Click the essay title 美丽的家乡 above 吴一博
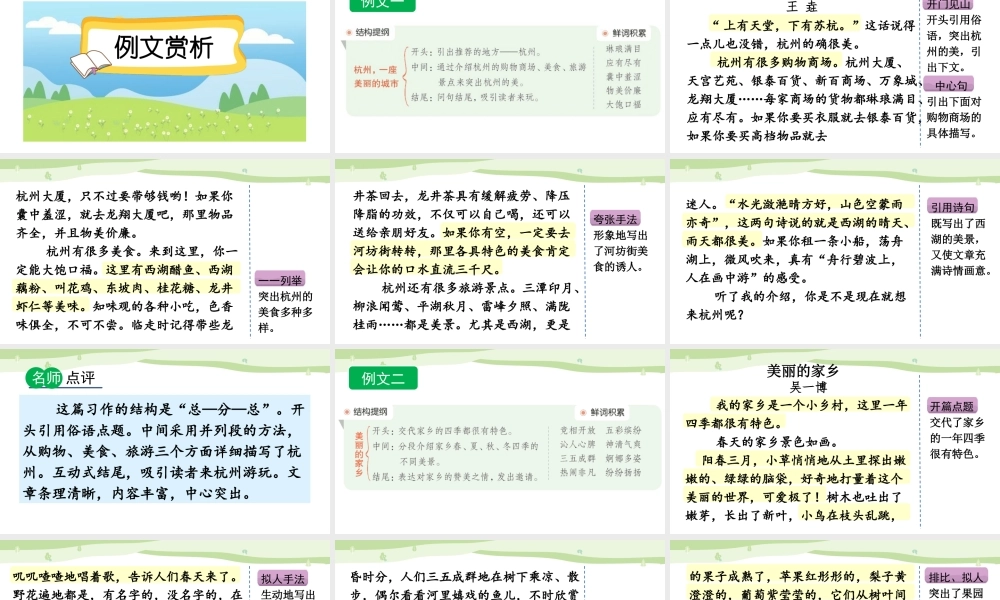This screenshot has height=600, width=1000. coord(802,370)
